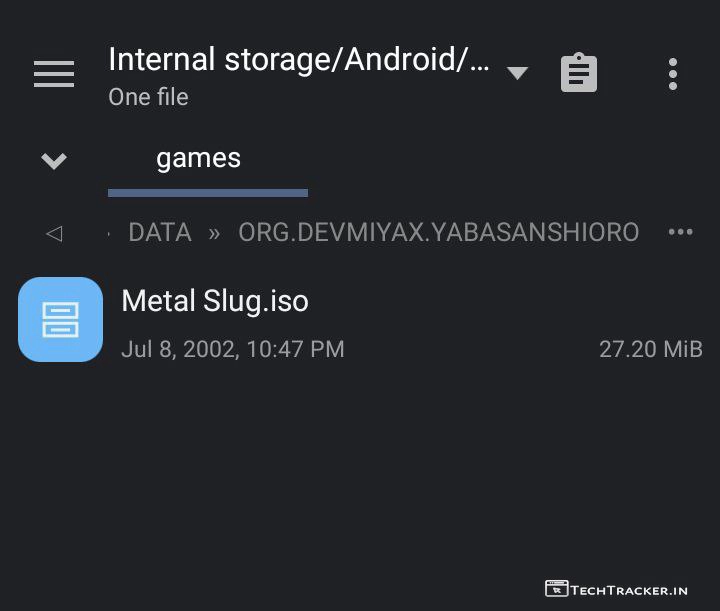The image size is (720, 611).
Task: Open ORG.DEVMIYAX.YABASANSHIORO breadcrumb folder
Action: click(x=438, y=233)
